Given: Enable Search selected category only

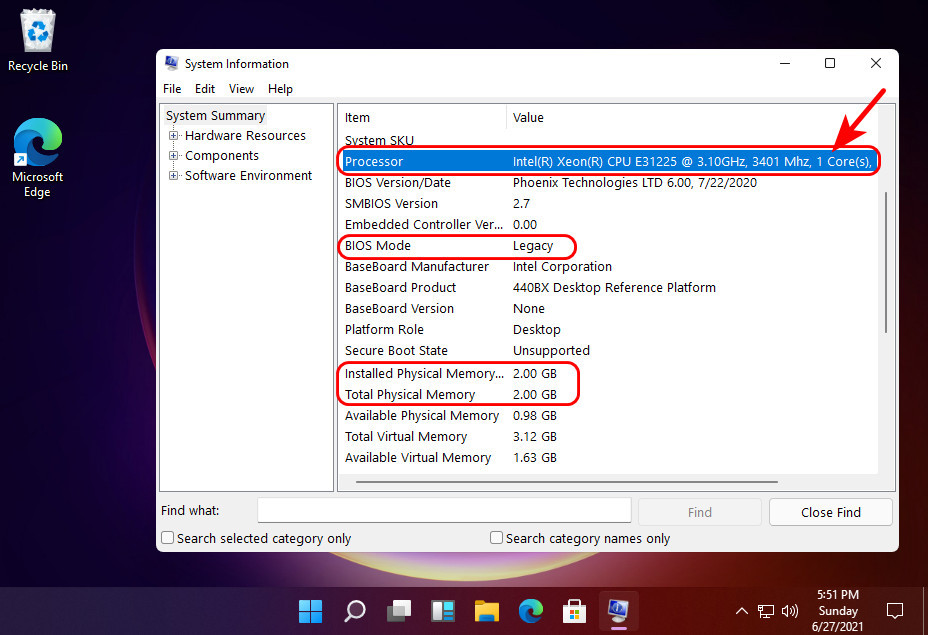Looking at the screenshot, I should click(167, 537).
